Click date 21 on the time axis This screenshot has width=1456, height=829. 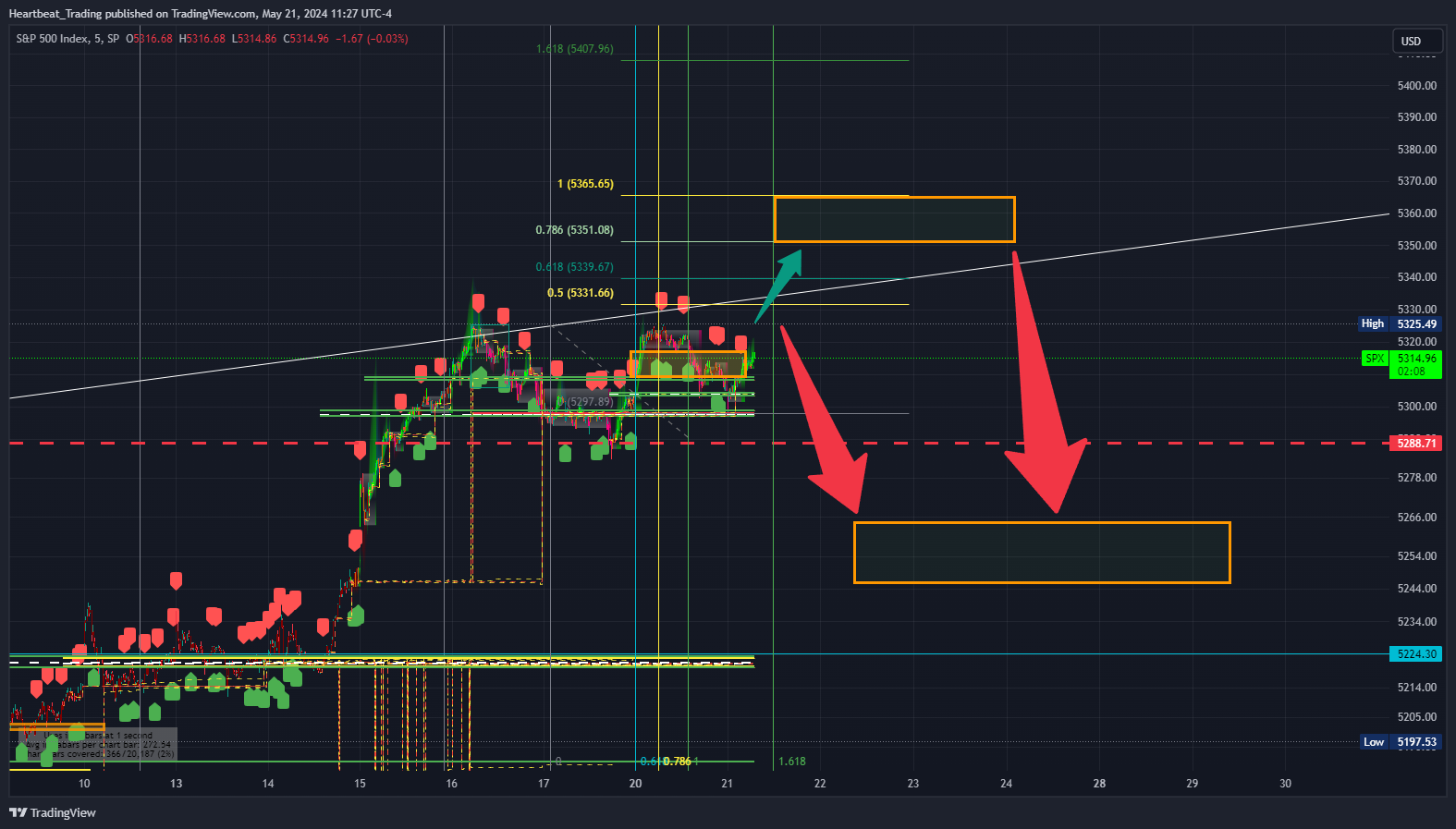[728, 784]
